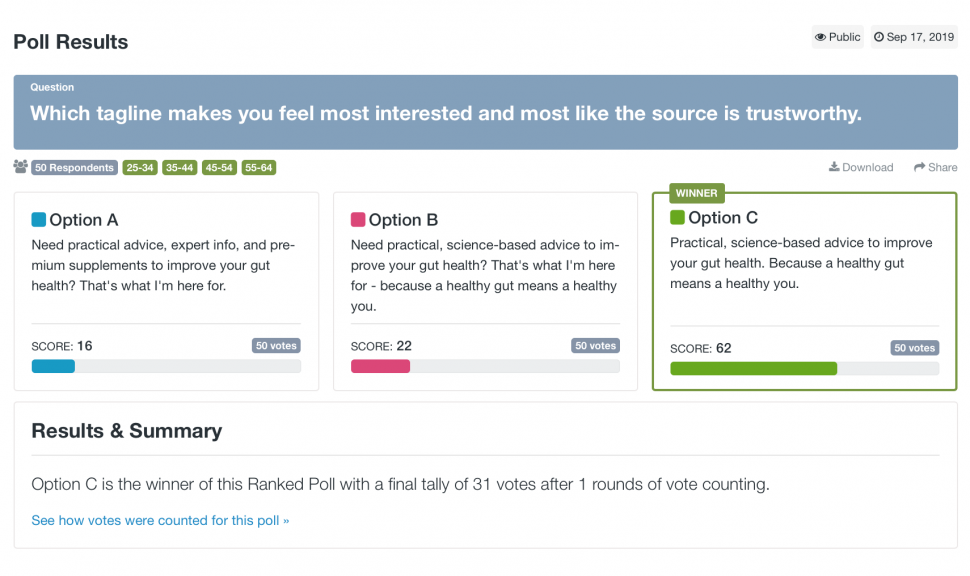
Task: Click the 50 votes badge in Option B
Action: click(x=595, y=346)
